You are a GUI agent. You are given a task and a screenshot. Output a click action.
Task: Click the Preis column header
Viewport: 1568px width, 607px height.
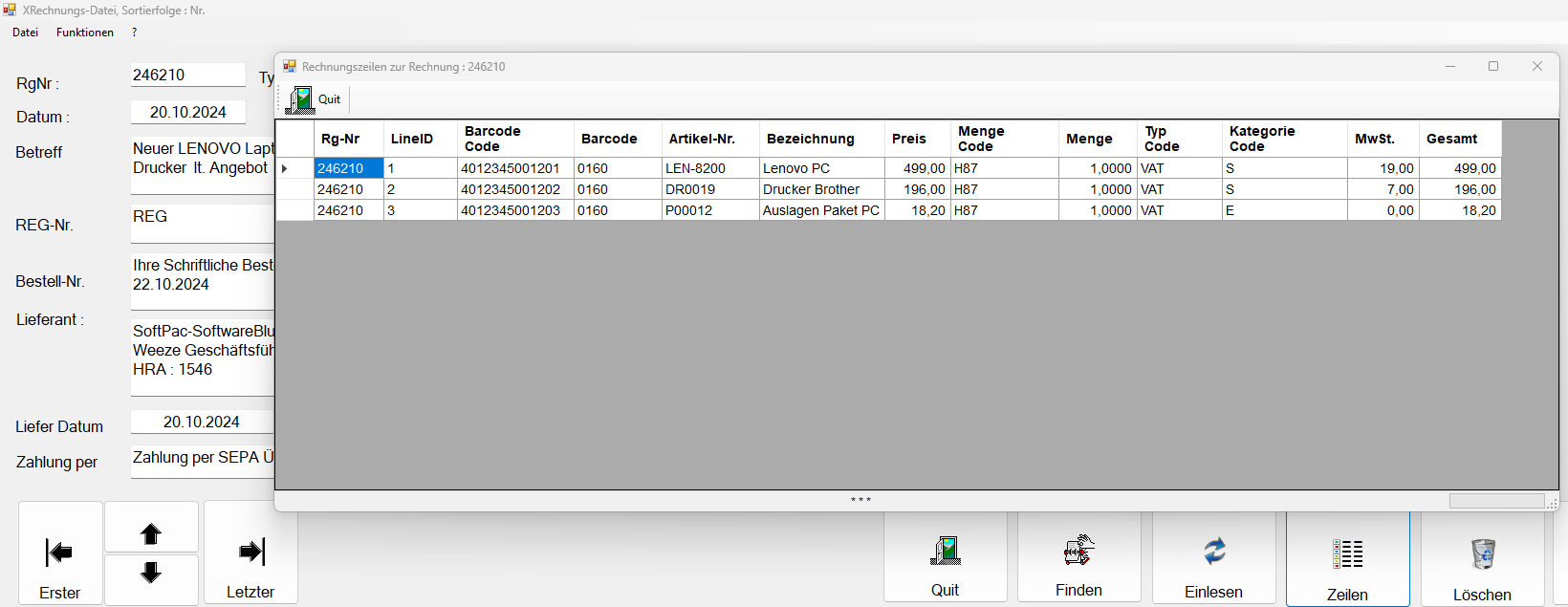click(x=918, y=139)
